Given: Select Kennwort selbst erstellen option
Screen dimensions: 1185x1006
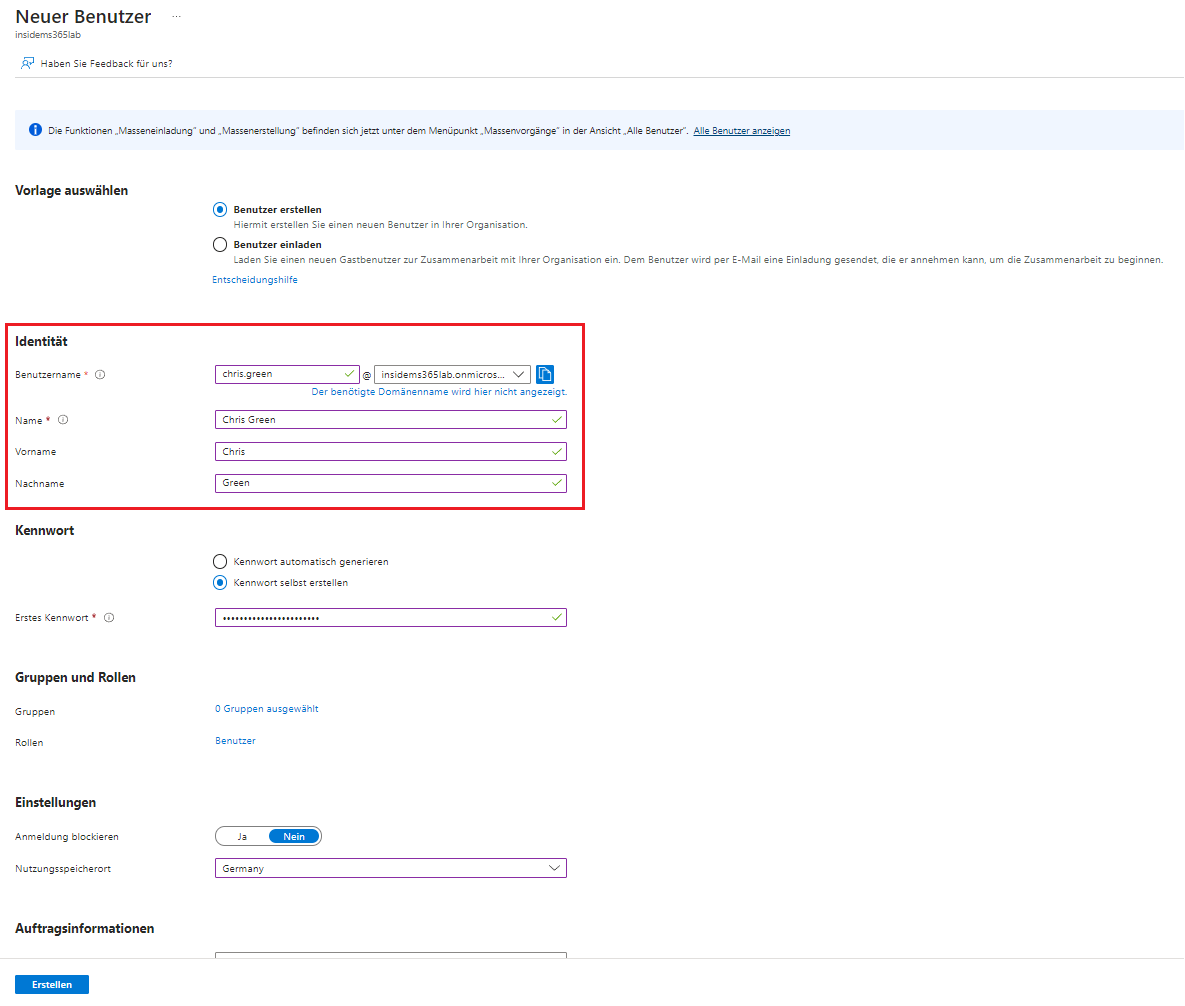Looking at the screenshot, I should click(x=220, y=583).
